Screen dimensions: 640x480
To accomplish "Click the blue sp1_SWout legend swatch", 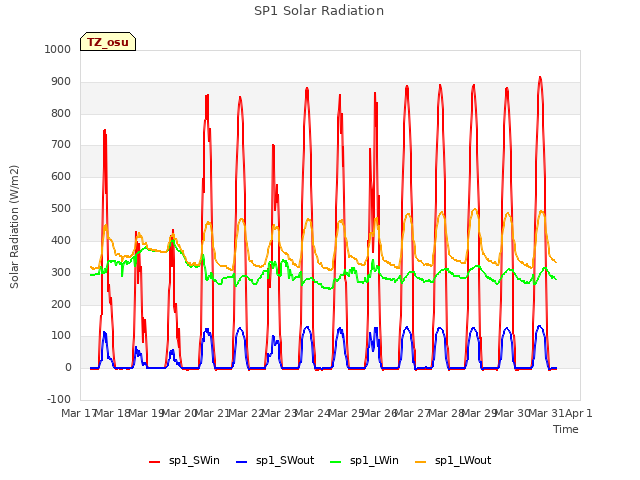I will point(242,462).
